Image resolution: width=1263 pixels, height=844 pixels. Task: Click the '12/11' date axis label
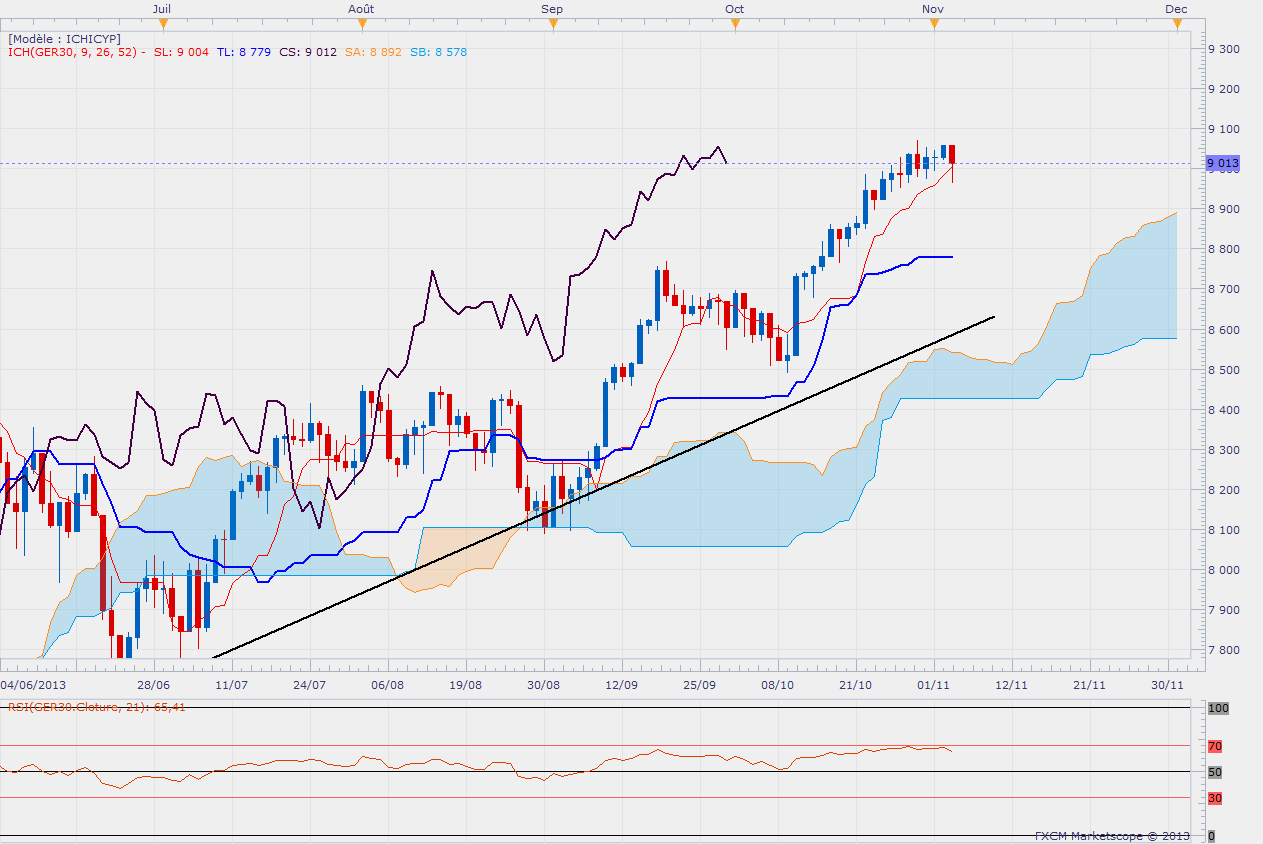pos(1011,684)
